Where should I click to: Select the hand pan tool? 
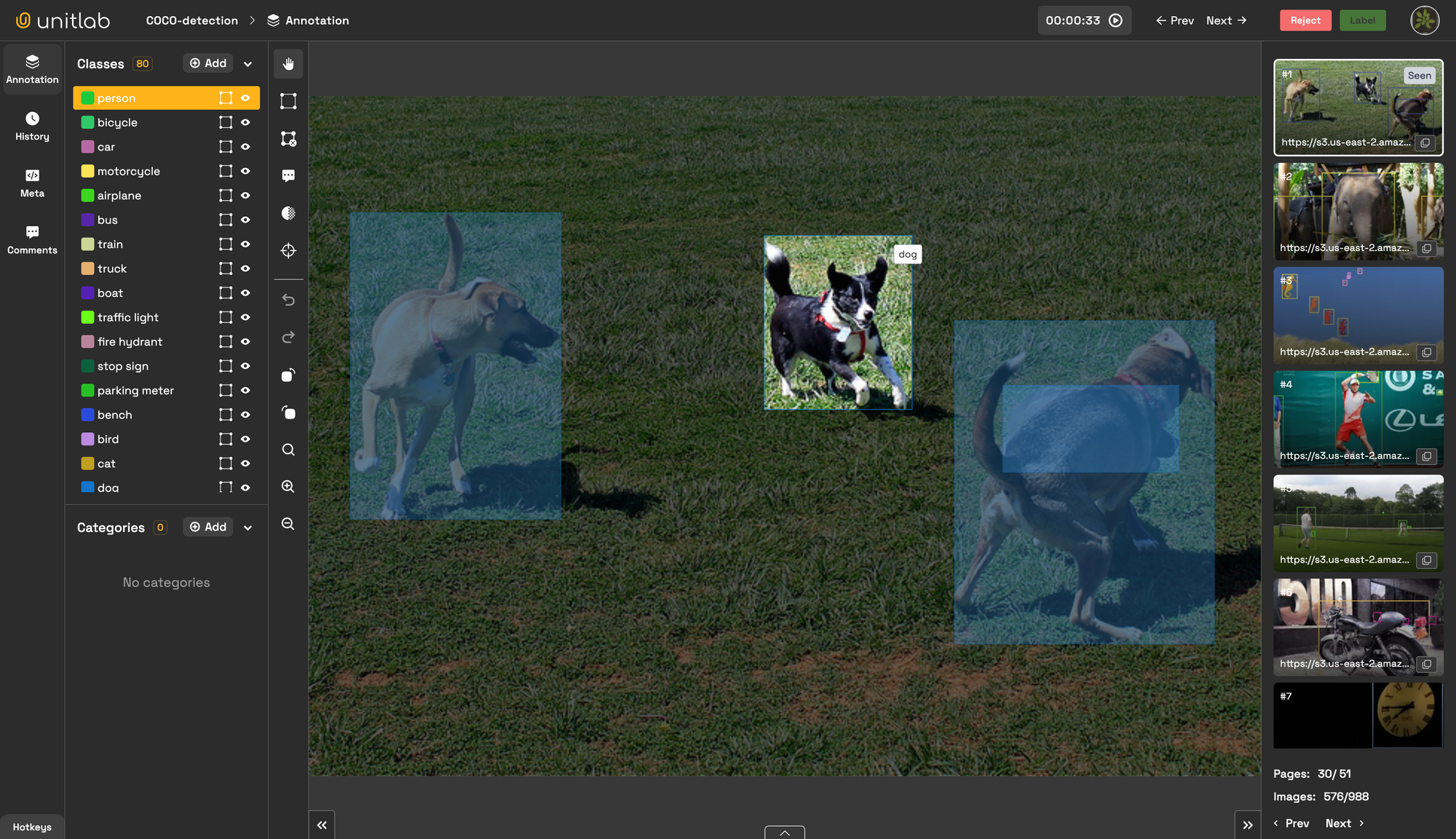288,64
